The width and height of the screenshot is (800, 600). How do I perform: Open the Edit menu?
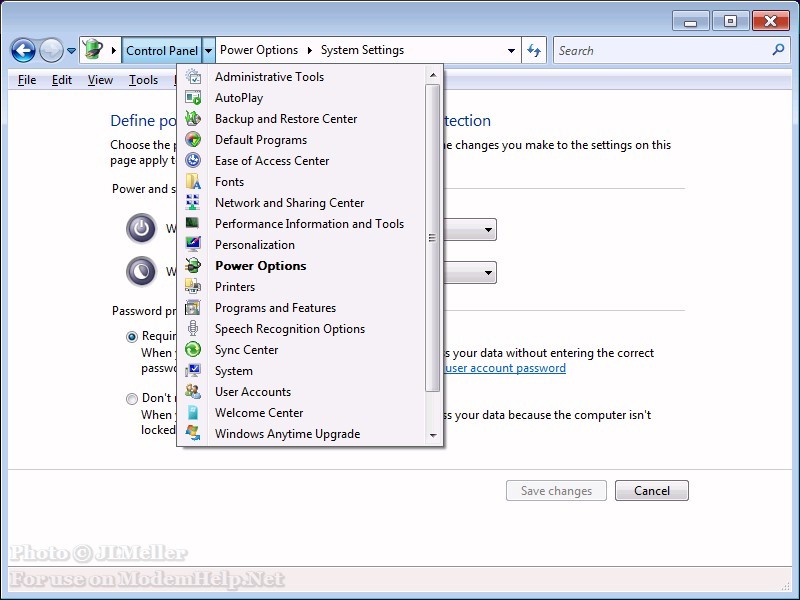62,80
